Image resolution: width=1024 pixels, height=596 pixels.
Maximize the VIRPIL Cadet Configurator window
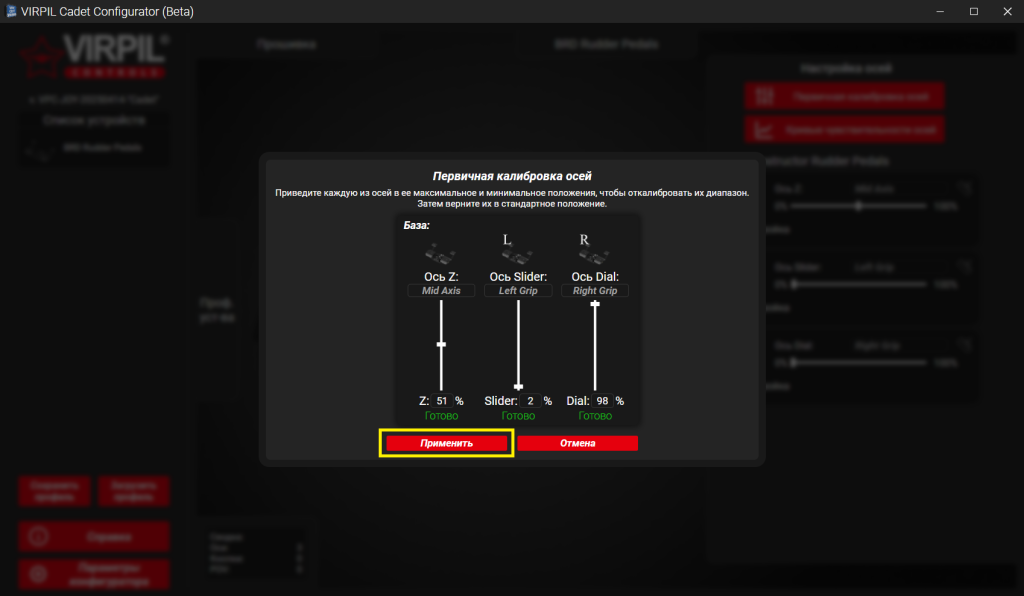(974, 11)
